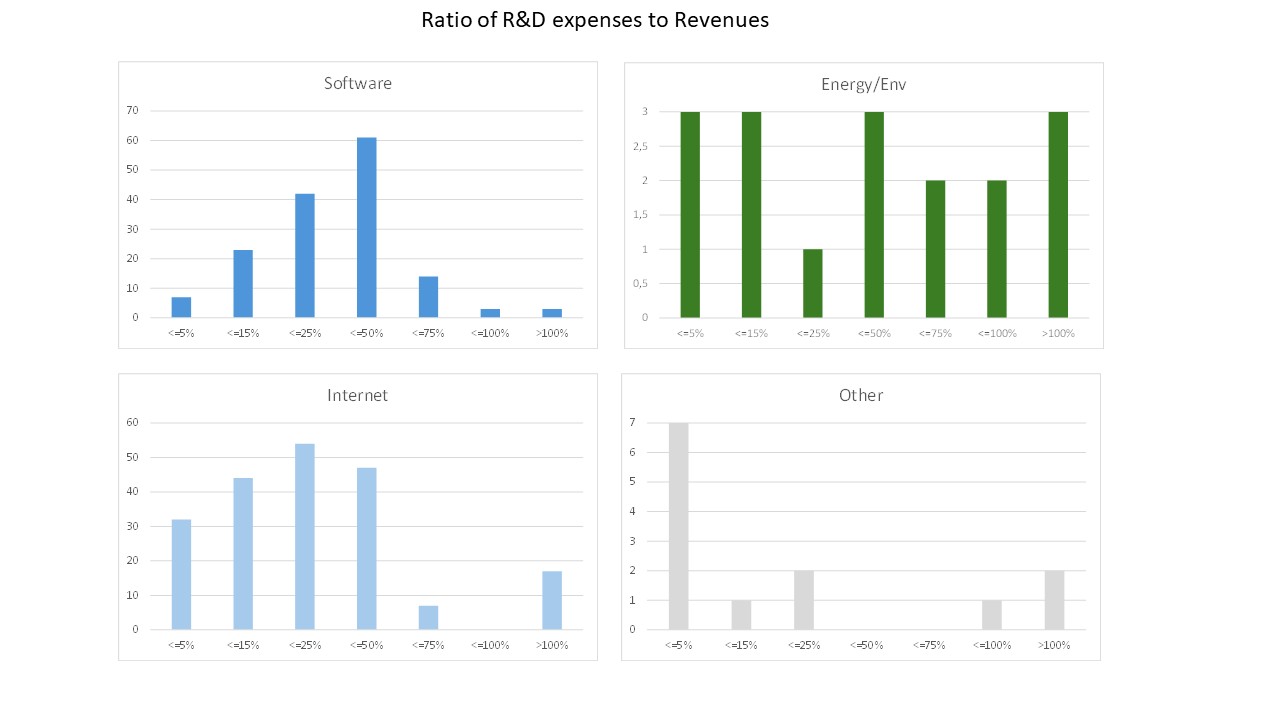Click the Internet chart title
This screenshot has width=1280, height=720.
coord(357,395)
